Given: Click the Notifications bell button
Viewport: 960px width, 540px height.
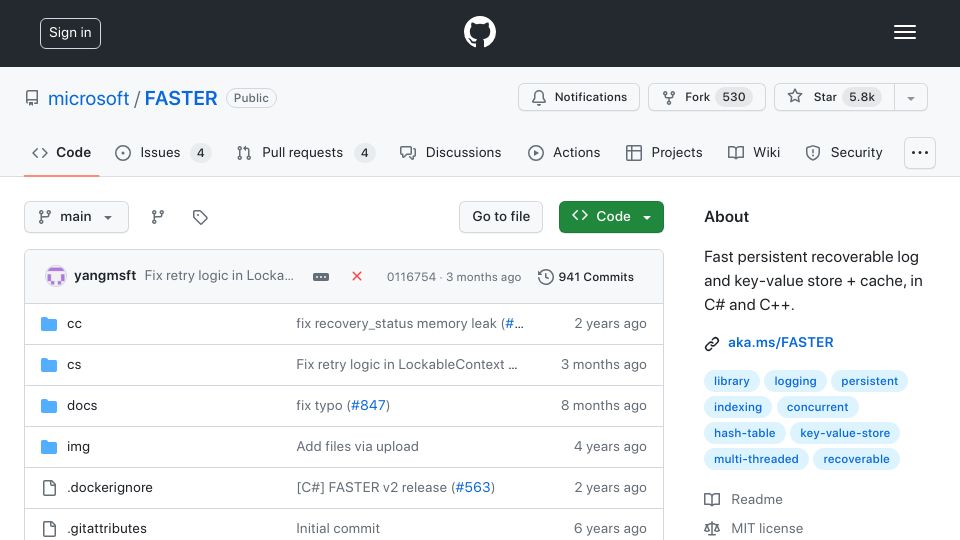Looking at the screenshot, I should [579, 97].
